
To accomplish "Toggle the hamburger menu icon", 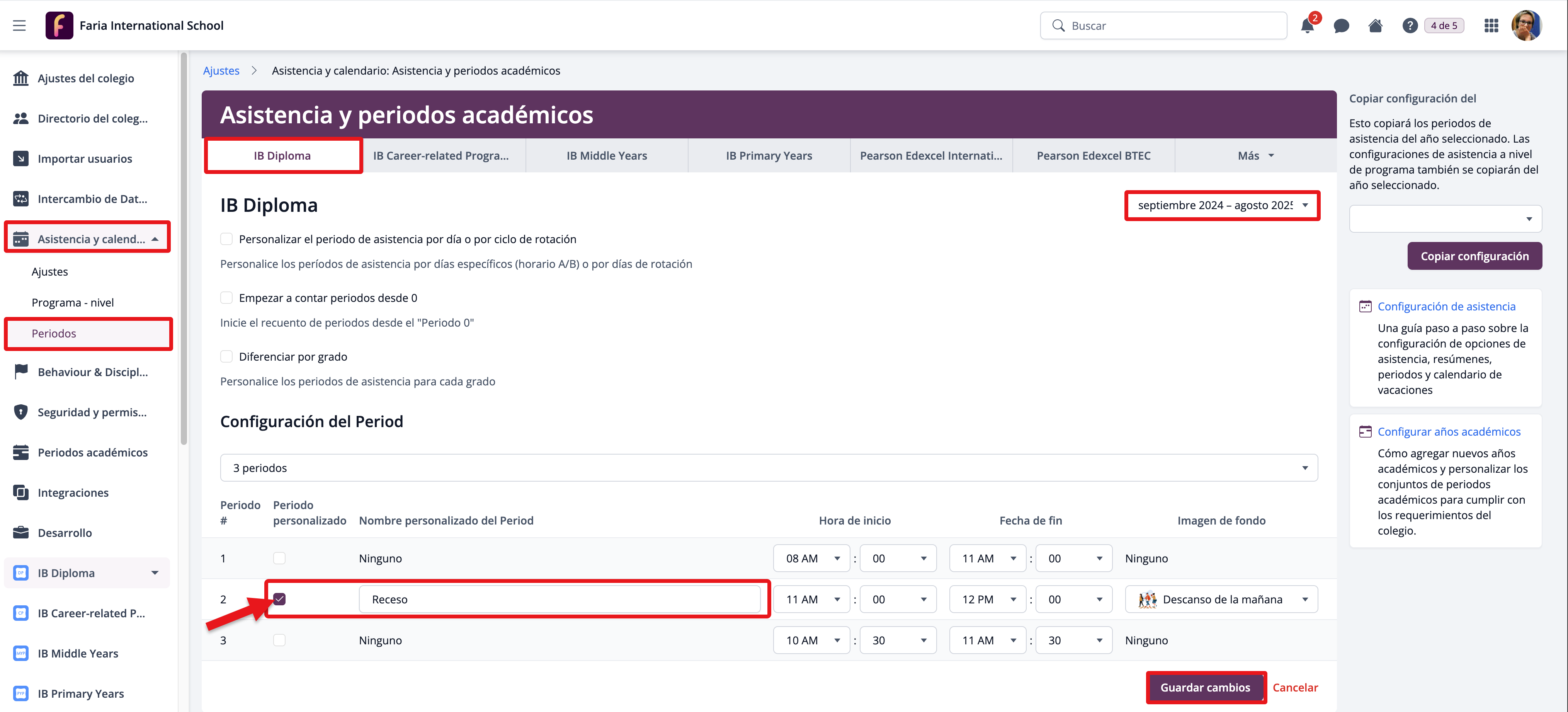I will [19, 26].
